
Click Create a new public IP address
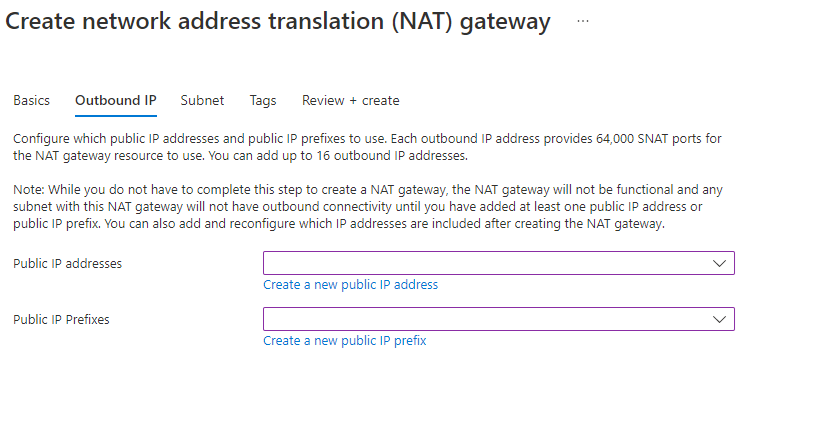(x=350, y=285)
